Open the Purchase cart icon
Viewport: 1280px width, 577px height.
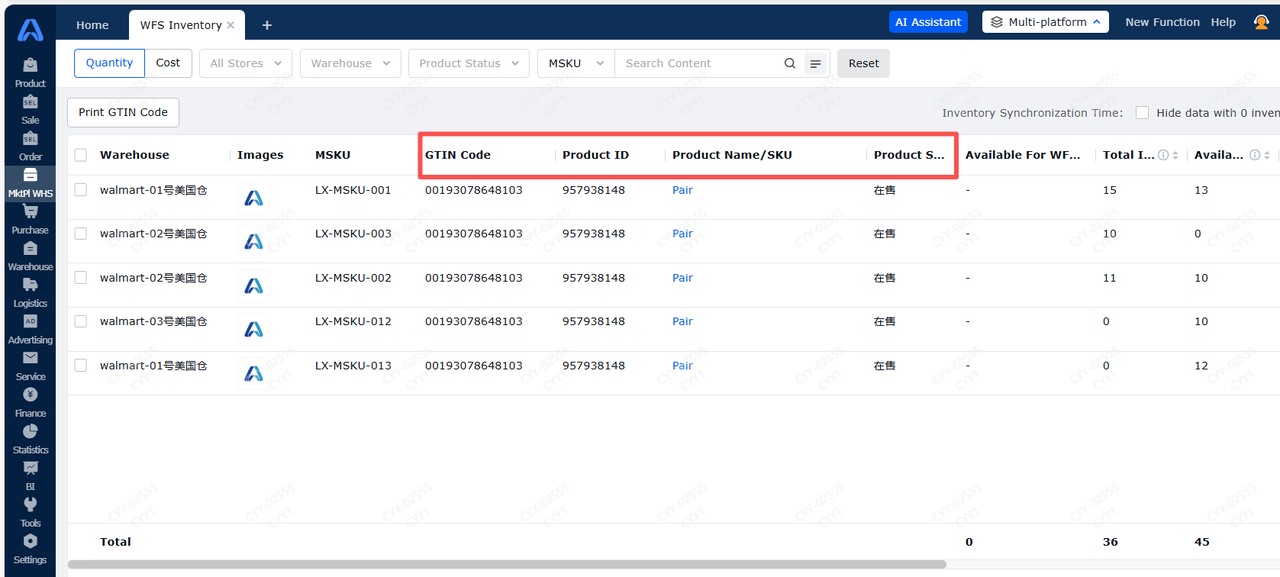[30, 212]
